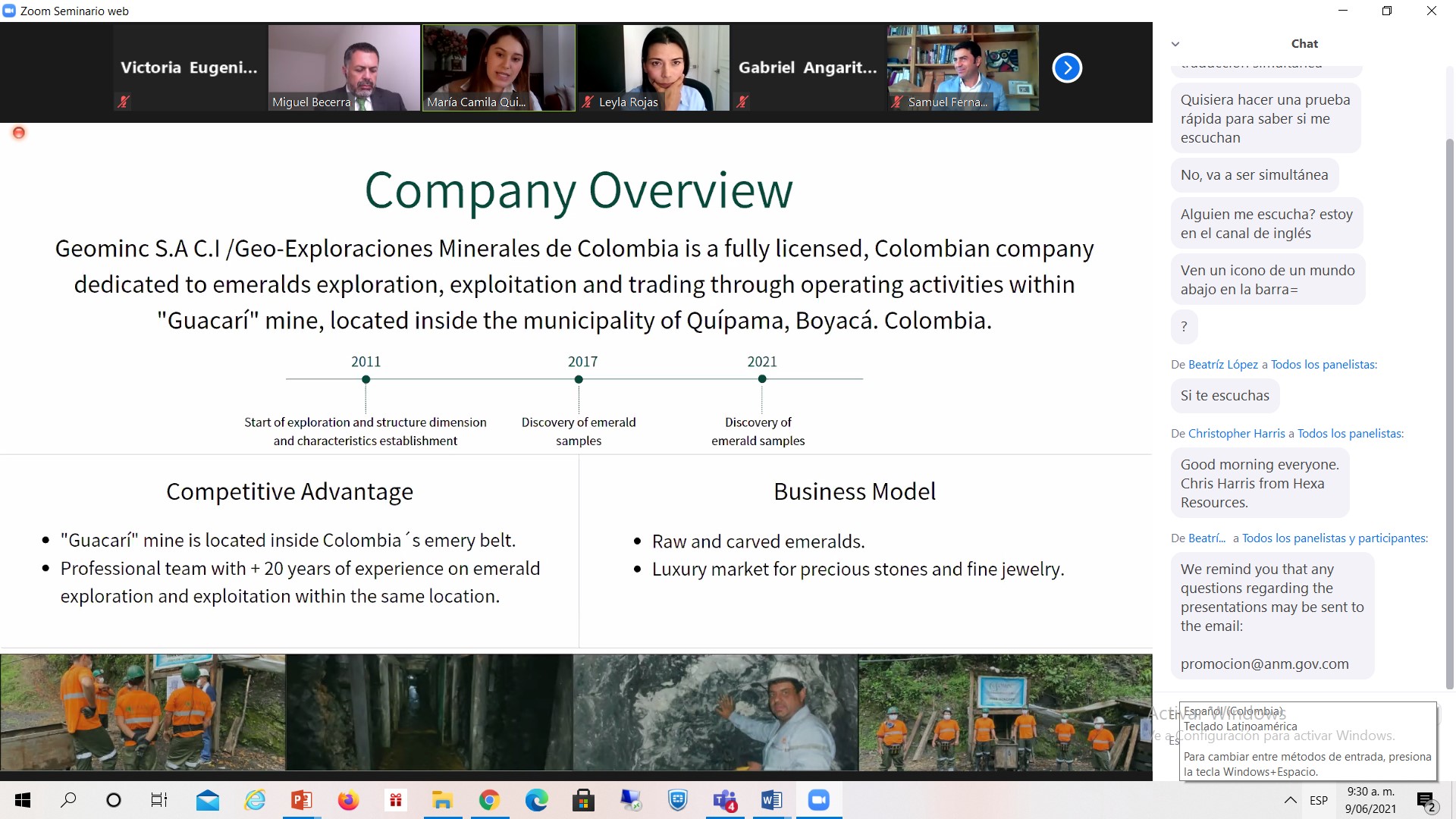Click the recording indicator red dot
Screen dimensions: 1456x819
[19, 133]
